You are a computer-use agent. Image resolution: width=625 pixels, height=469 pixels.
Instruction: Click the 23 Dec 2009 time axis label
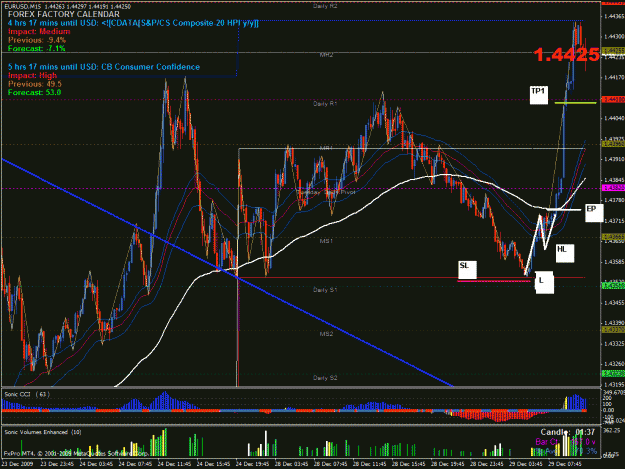click(18, 464)
